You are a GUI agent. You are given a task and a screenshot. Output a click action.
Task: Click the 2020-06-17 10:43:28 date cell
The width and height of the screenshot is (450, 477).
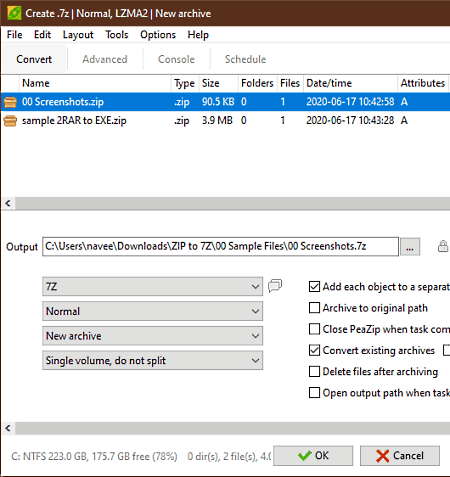point(350,120)
